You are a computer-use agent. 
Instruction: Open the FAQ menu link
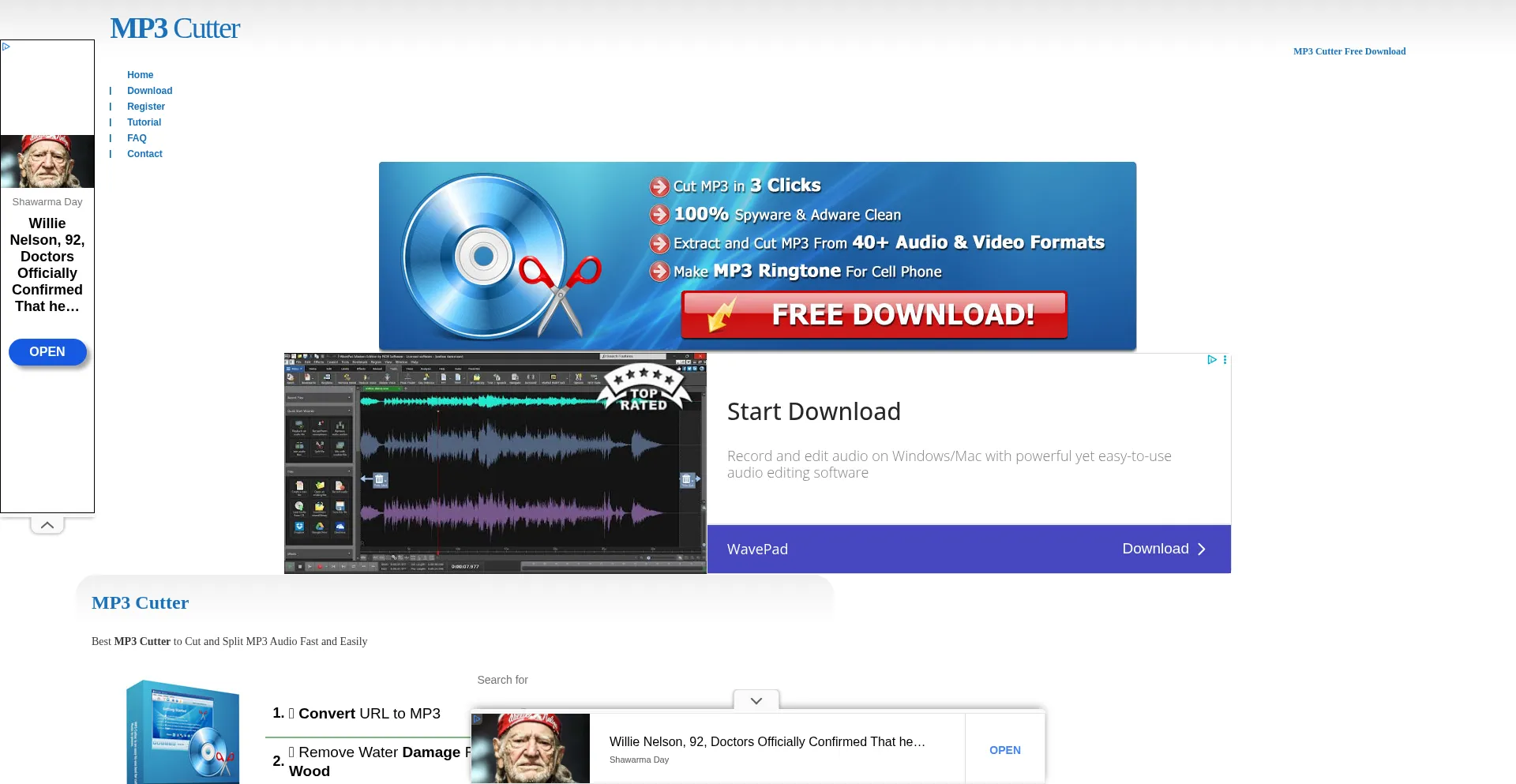[137, 138]
